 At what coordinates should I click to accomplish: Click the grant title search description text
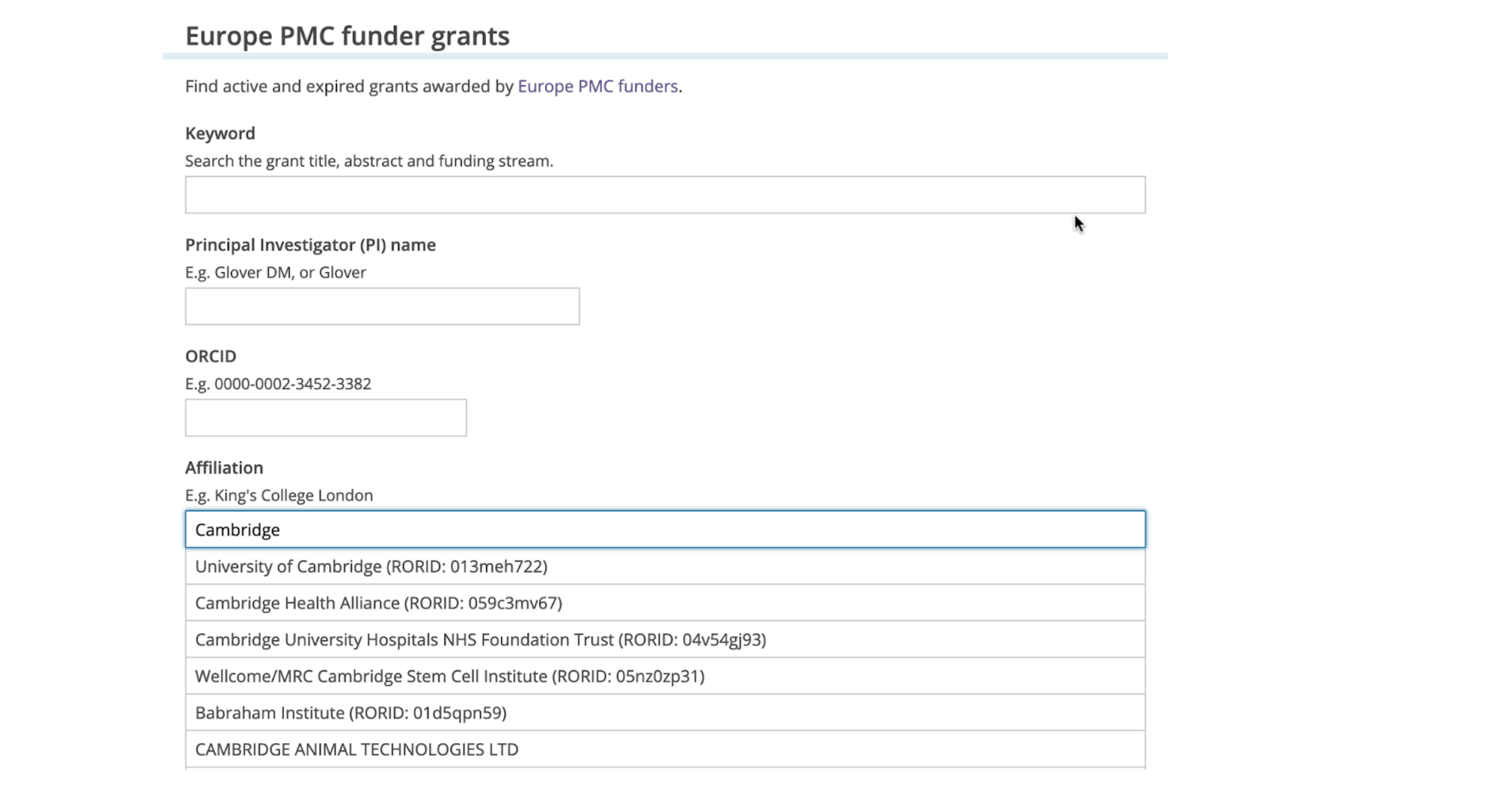coord(369,161)
